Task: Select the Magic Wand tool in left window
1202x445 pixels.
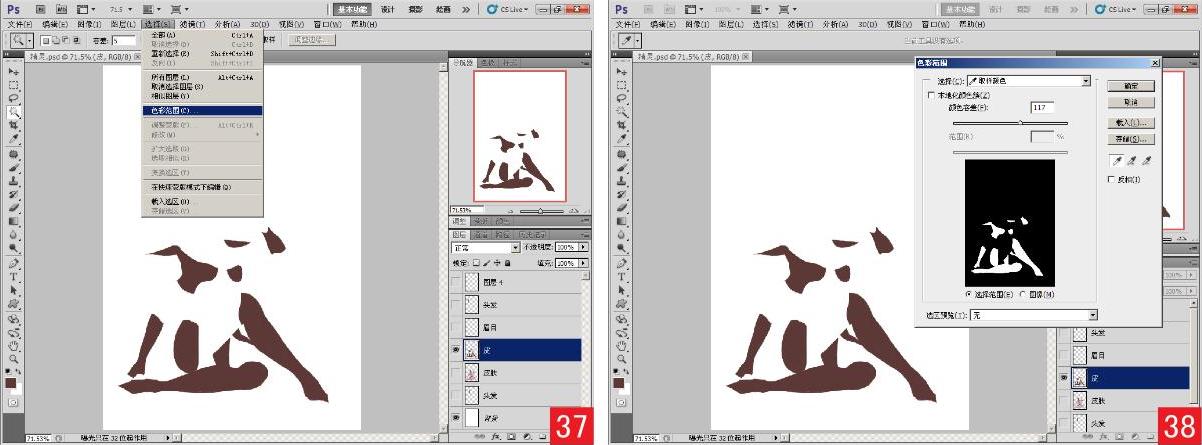Action: click(14, 113)
